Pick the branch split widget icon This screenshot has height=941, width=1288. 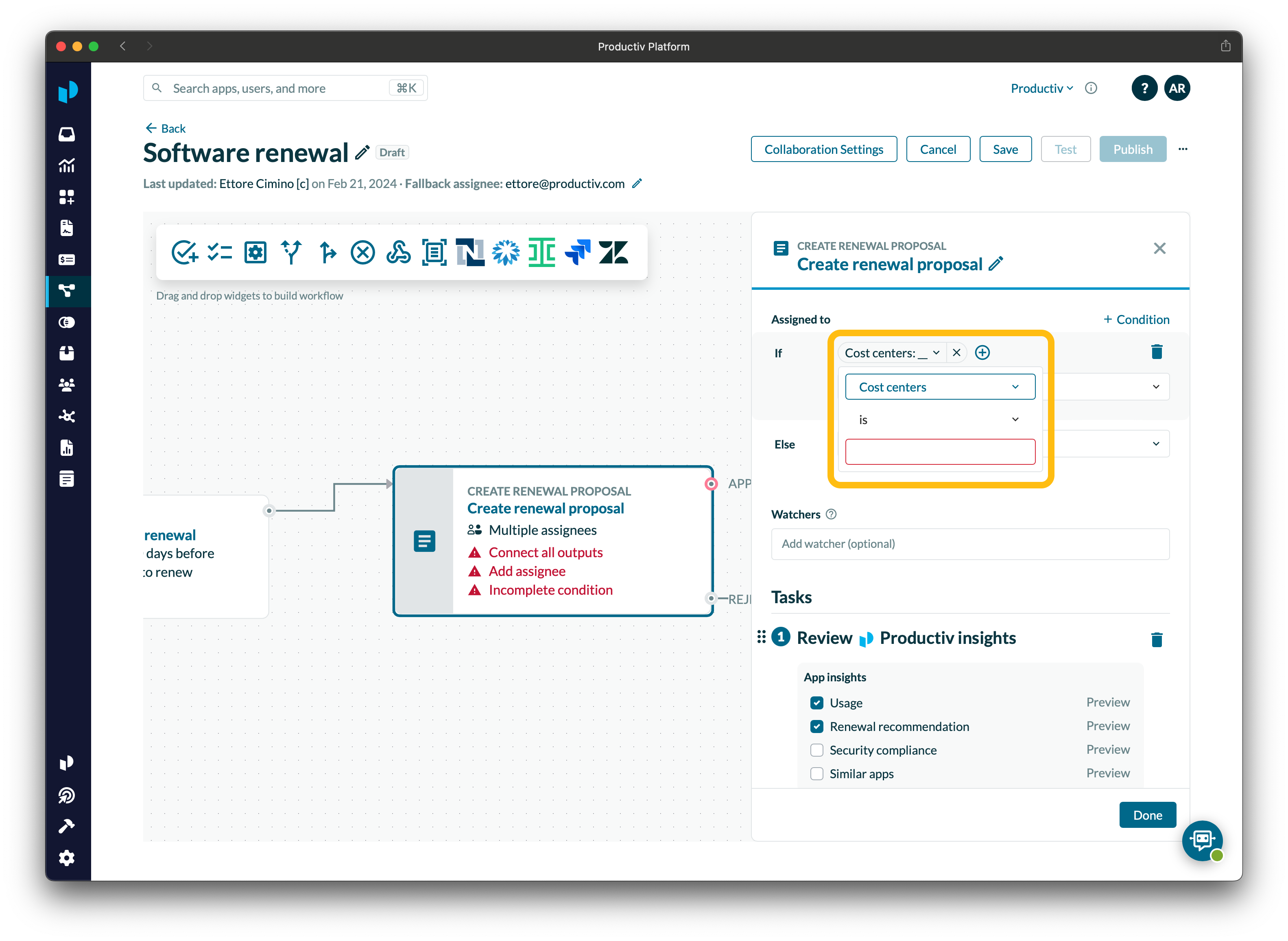coord(291,252)
